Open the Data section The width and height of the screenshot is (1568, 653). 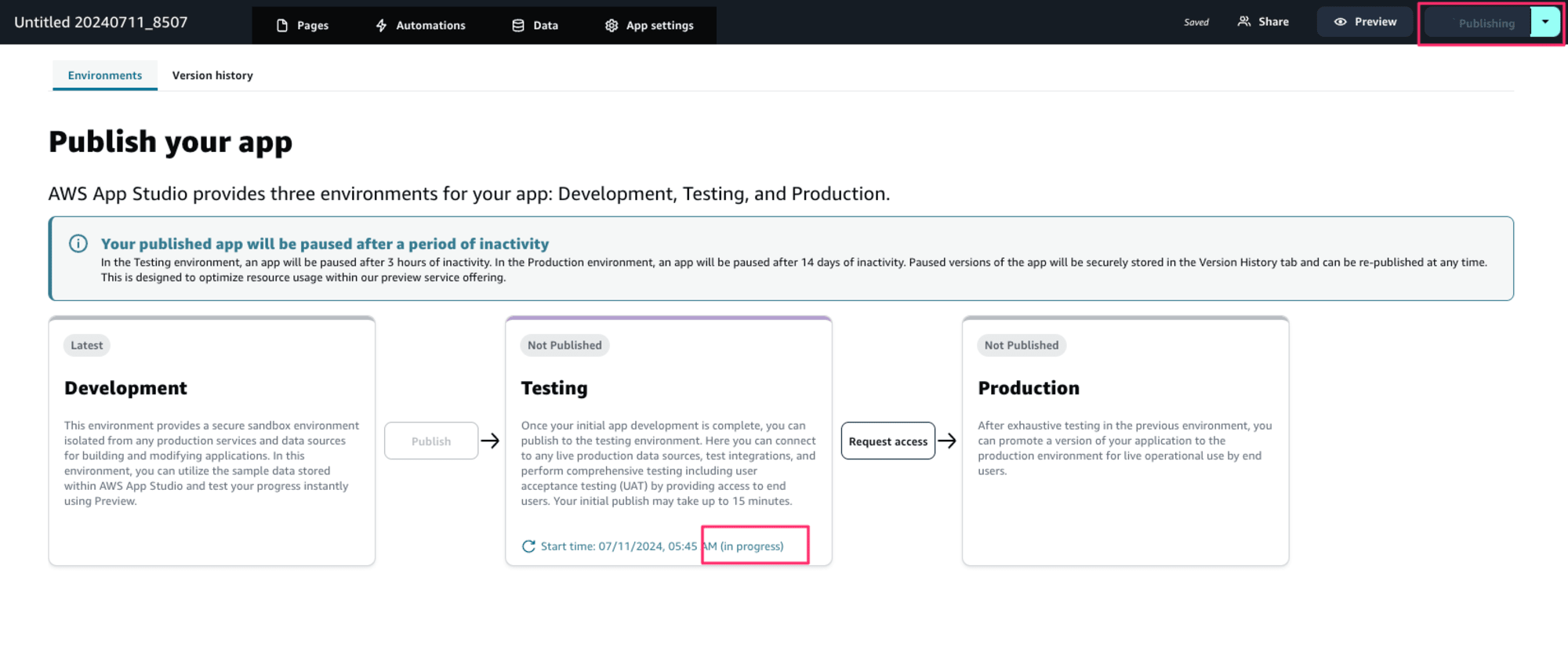pyautogui.click(x=535, y=25)
